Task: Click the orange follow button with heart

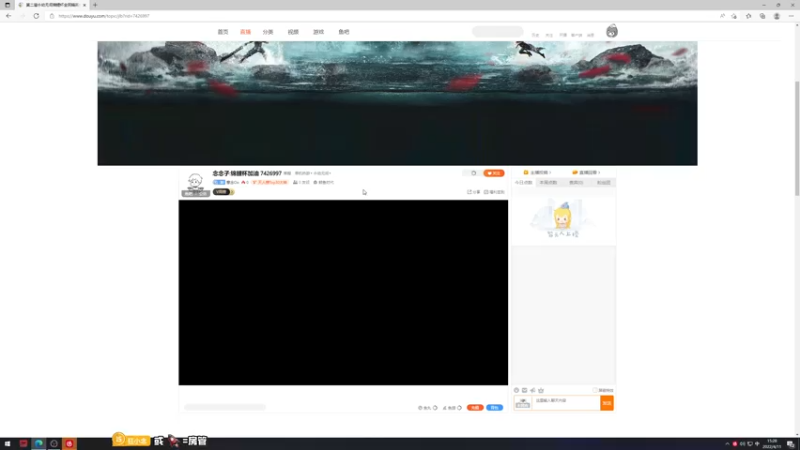Action: click(x=493, y=173)
